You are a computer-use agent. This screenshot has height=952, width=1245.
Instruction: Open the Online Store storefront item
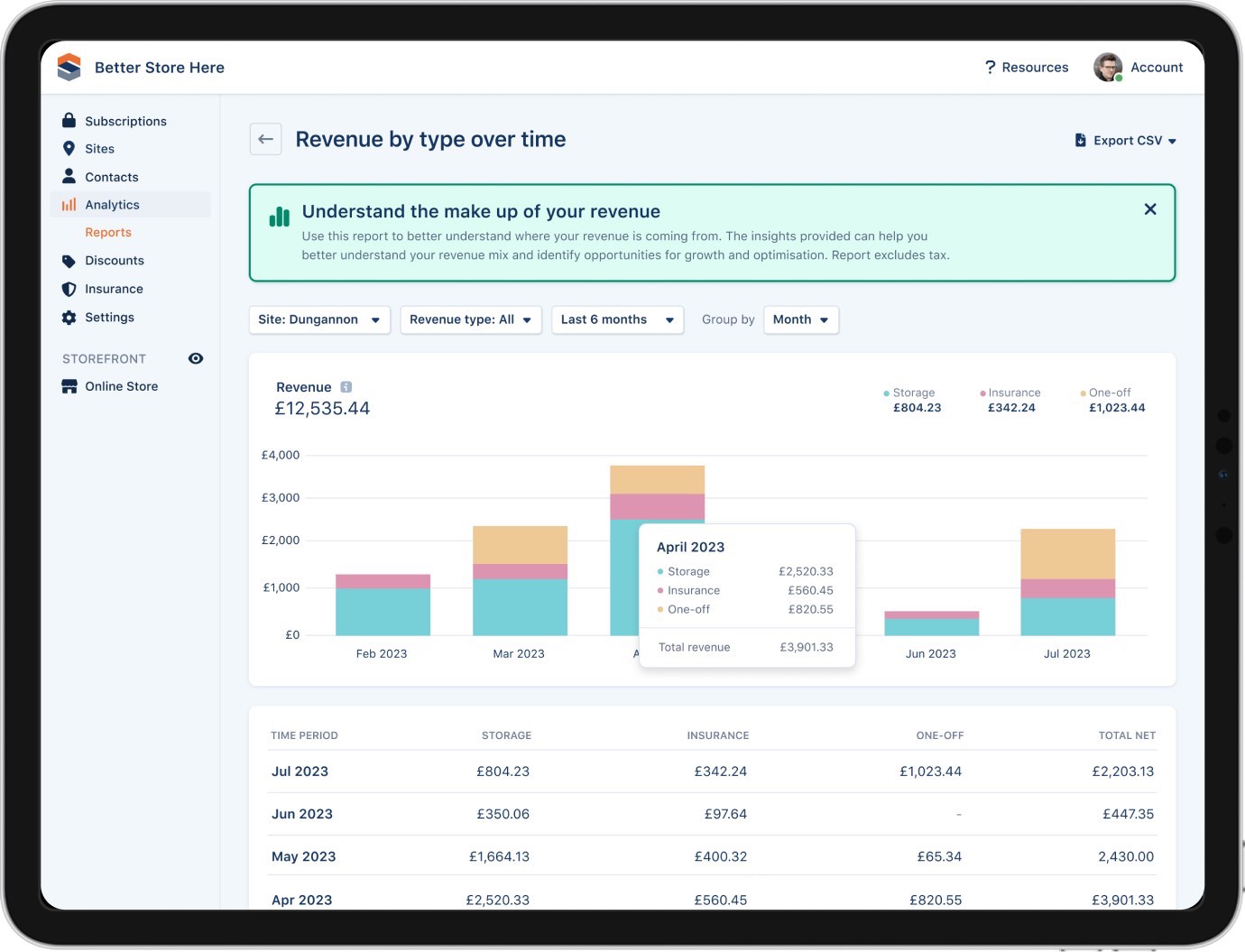[122, 386]
